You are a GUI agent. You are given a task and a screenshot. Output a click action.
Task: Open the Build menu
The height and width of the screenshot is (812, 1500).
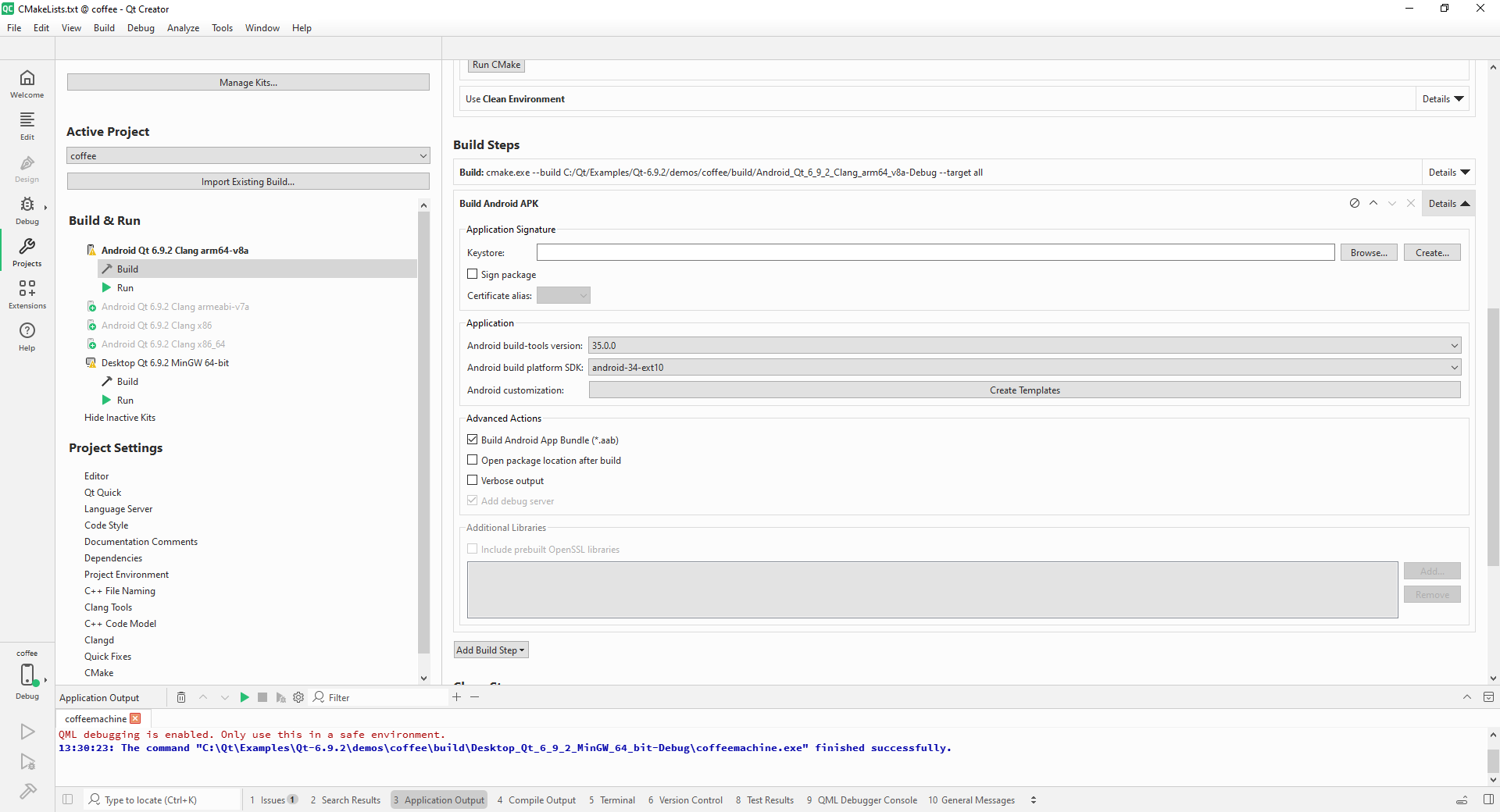click(x=104, y=28)
